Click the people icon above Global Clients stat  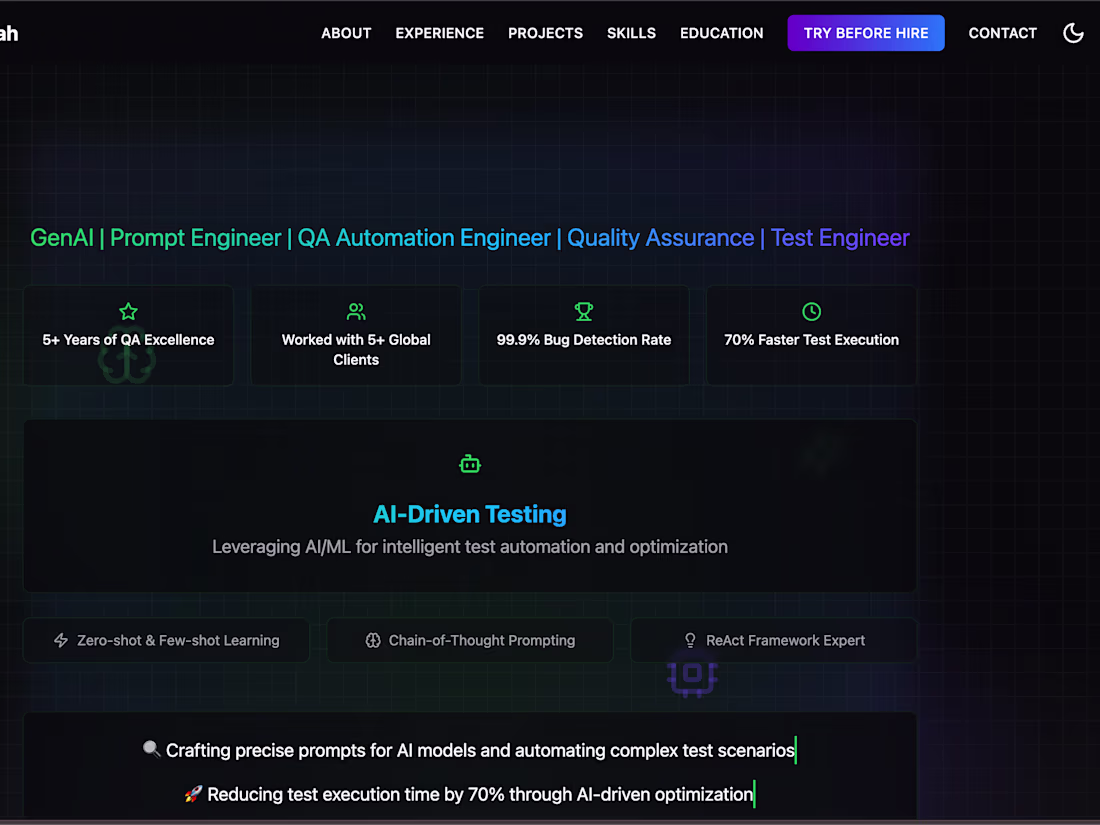356,311
